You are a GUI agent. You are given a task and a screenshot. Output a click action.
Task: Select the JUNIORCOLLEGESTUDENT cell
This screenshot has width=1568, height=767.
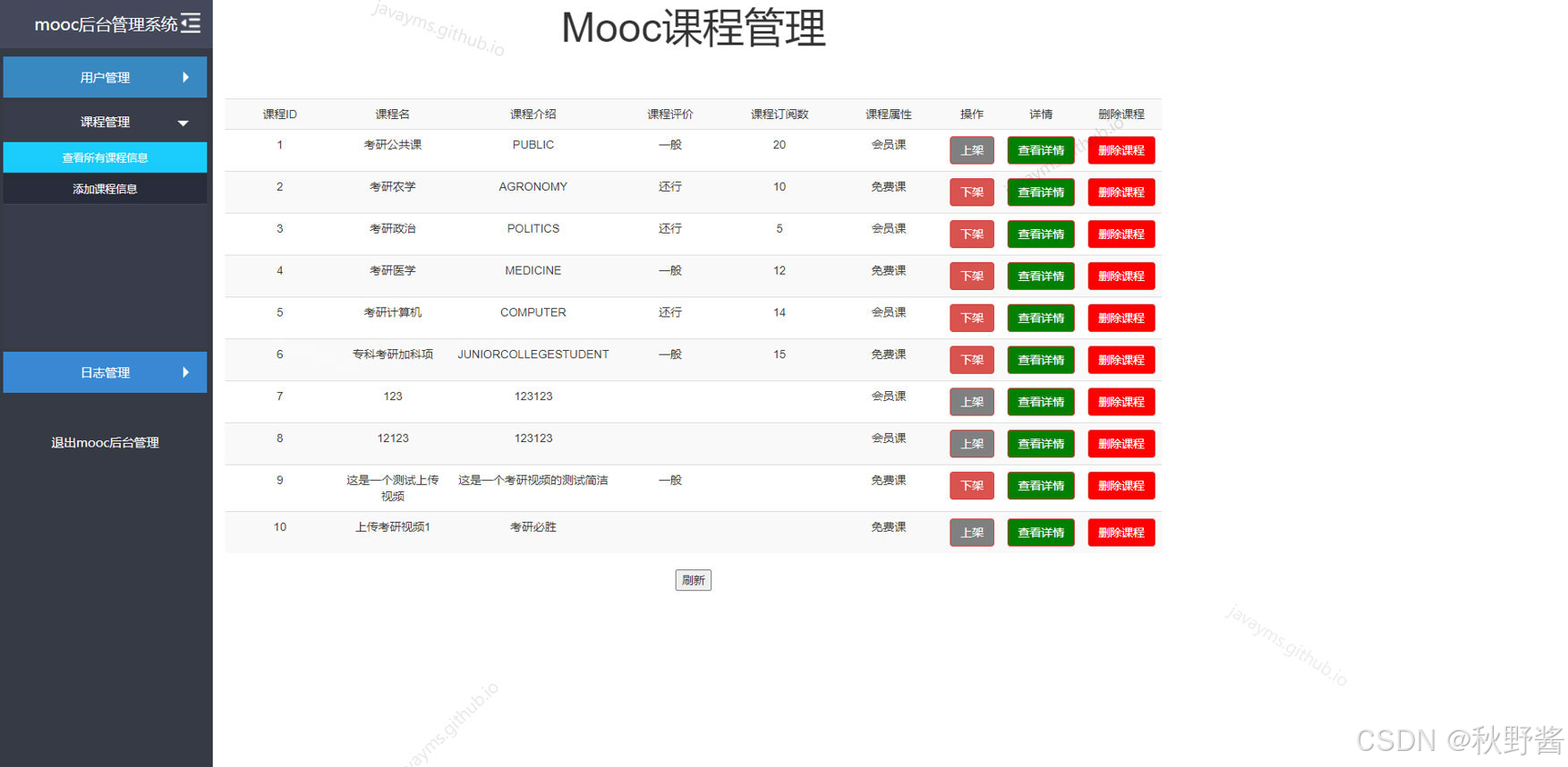pyautogui.click(x=533, y=354)
